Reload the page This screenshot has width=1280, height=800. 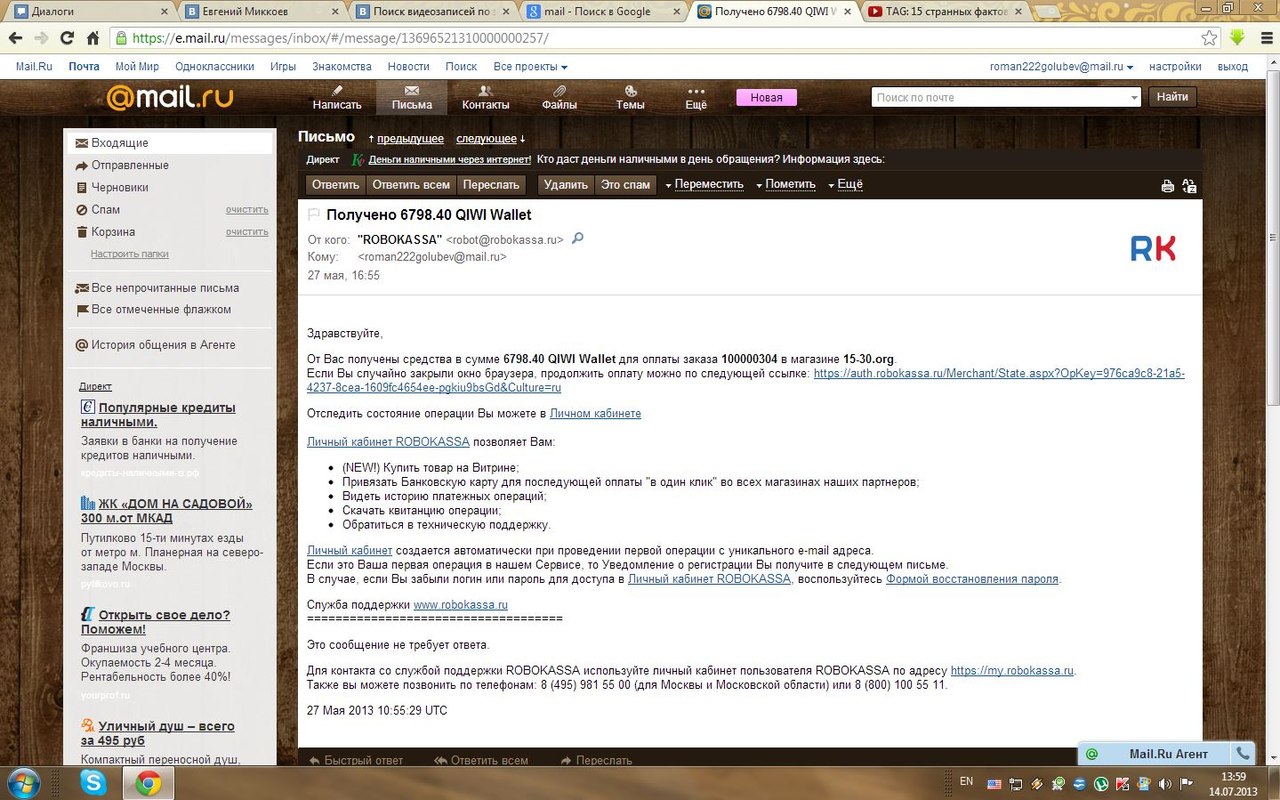(68, 38)
